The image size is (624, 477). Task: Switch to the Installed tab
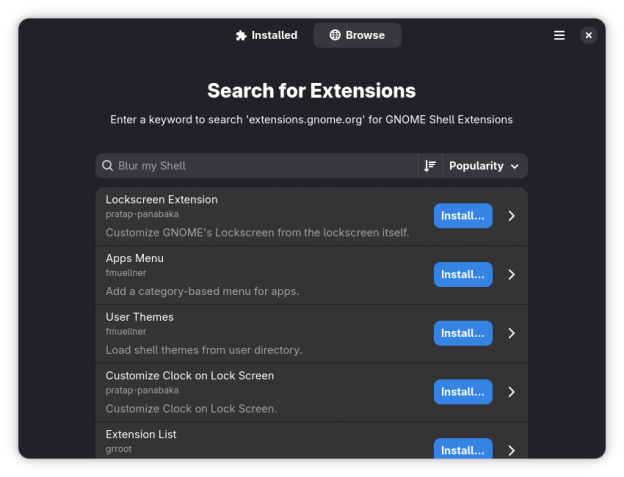click(266, 35)
